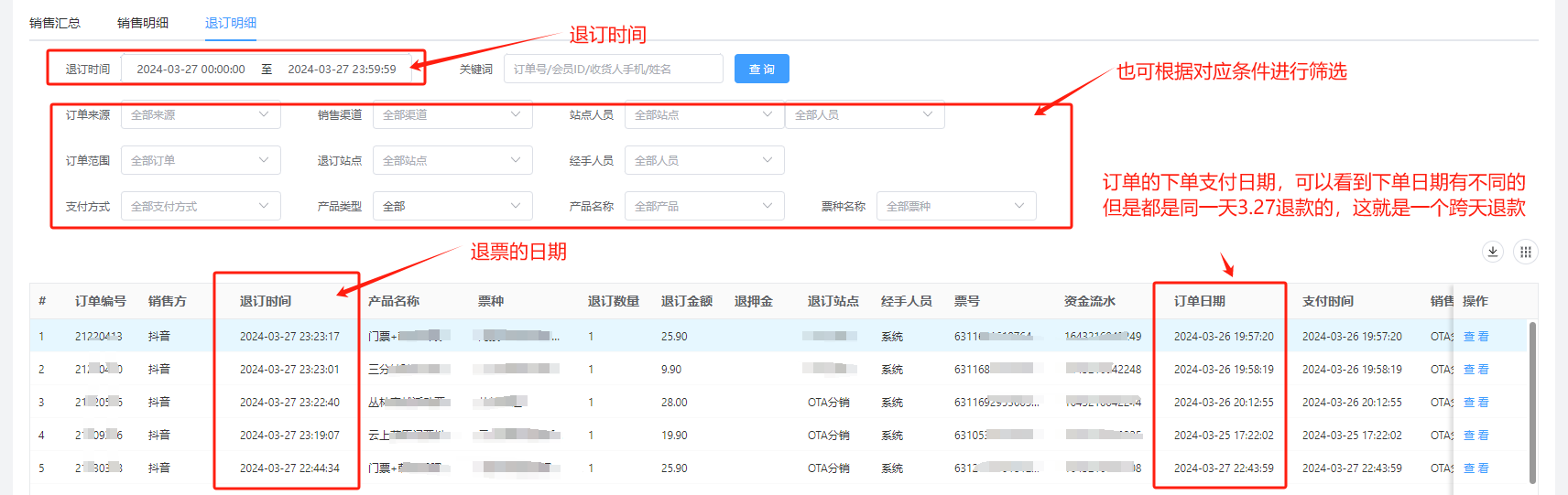Open 查看 for row 5 order
Screen dimensions: 1568x495
point(1475,468)
